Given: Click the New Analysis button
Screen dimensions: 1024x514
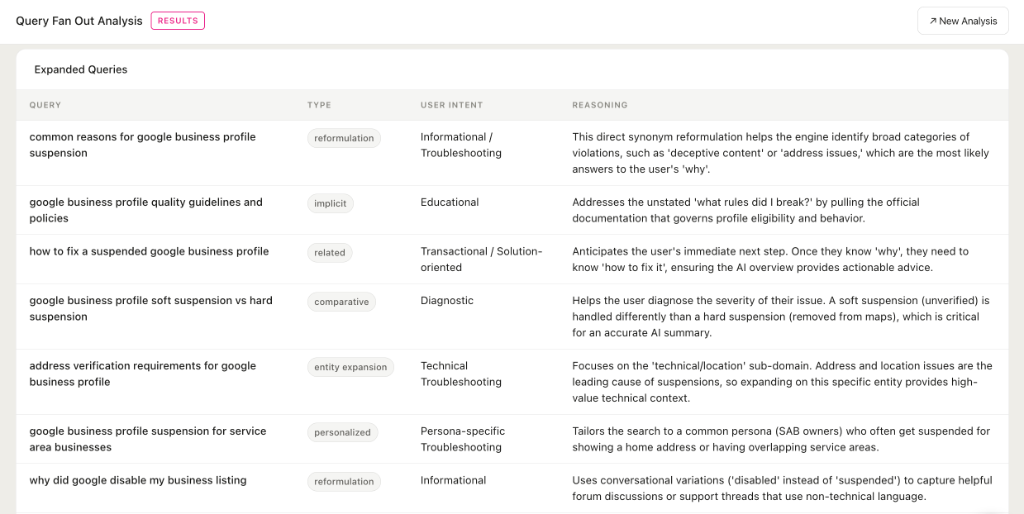Looking at the screenshot, I should [x=963, y=21].
